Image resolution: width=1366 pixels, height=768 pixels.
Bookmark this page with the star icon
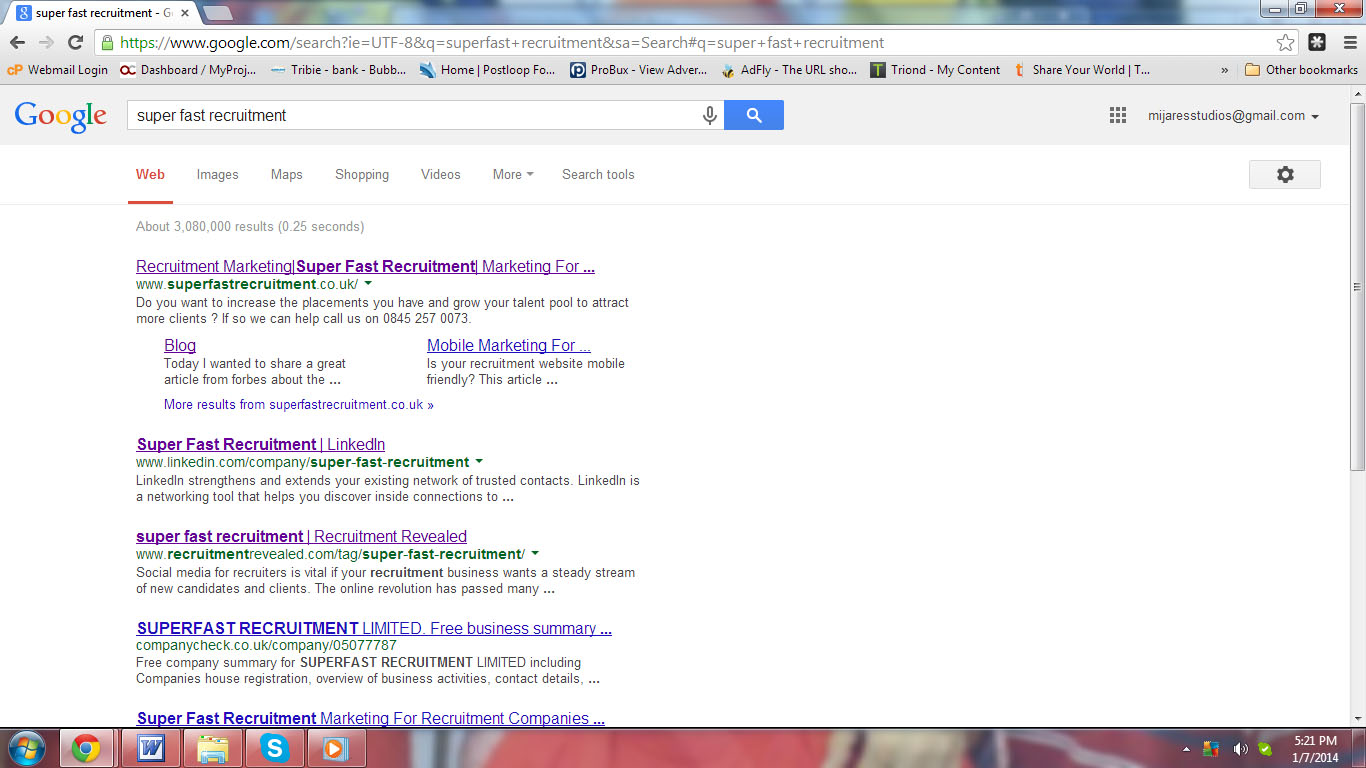click(x=1286, y=43)
